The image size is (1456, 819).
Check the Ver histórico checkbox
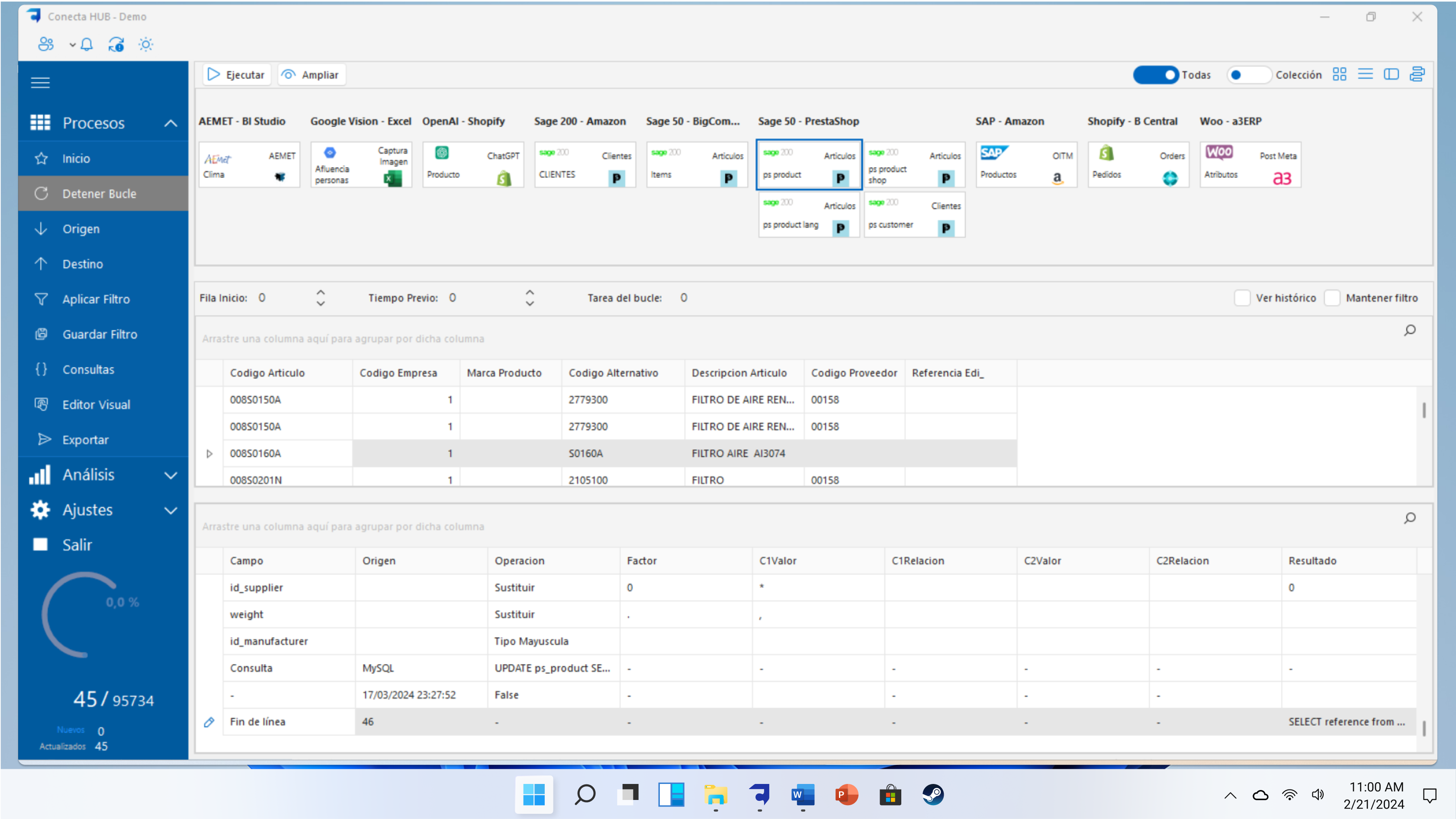tap(1241, 298)
